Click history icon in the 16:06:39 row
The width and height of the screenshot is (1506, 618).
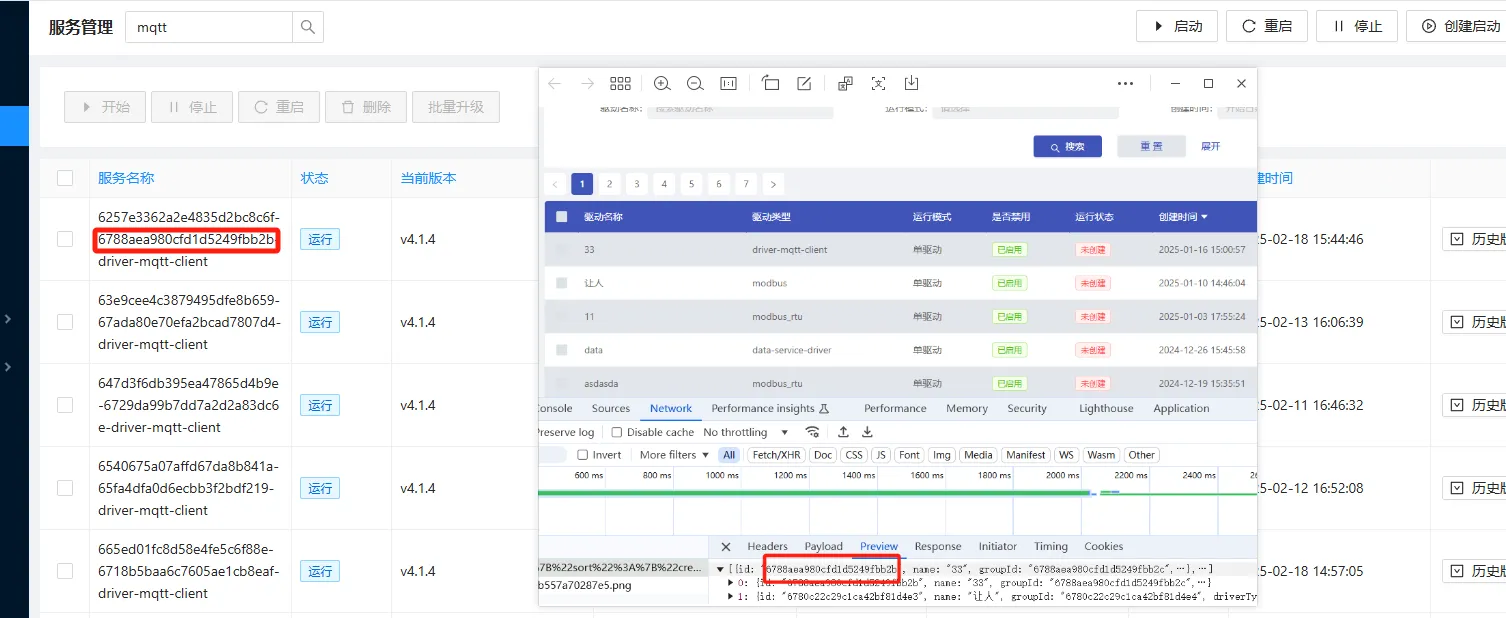pyautogui.click(x=1456, y=322)
